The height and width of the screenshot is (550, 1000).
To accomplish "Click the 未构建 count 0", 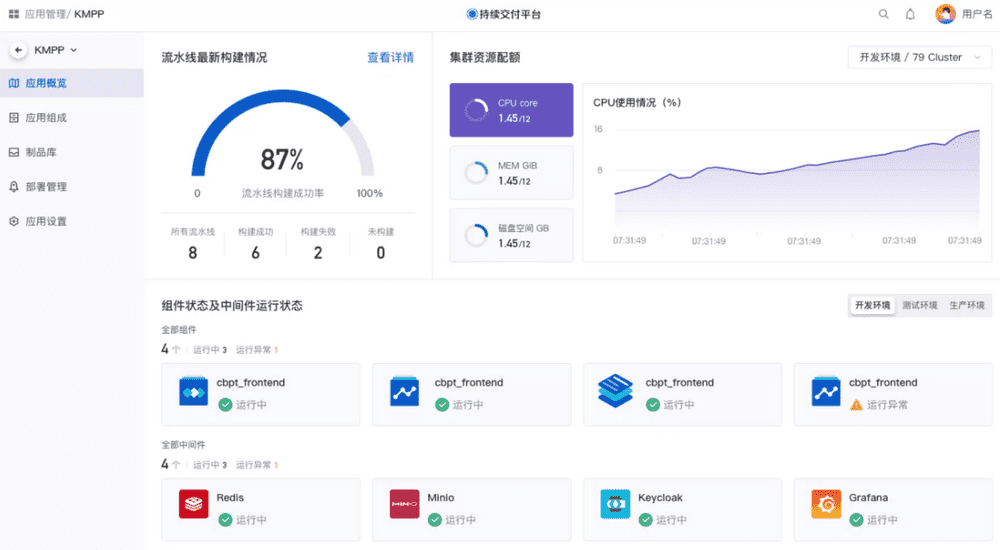I will [x=381, y=253].
